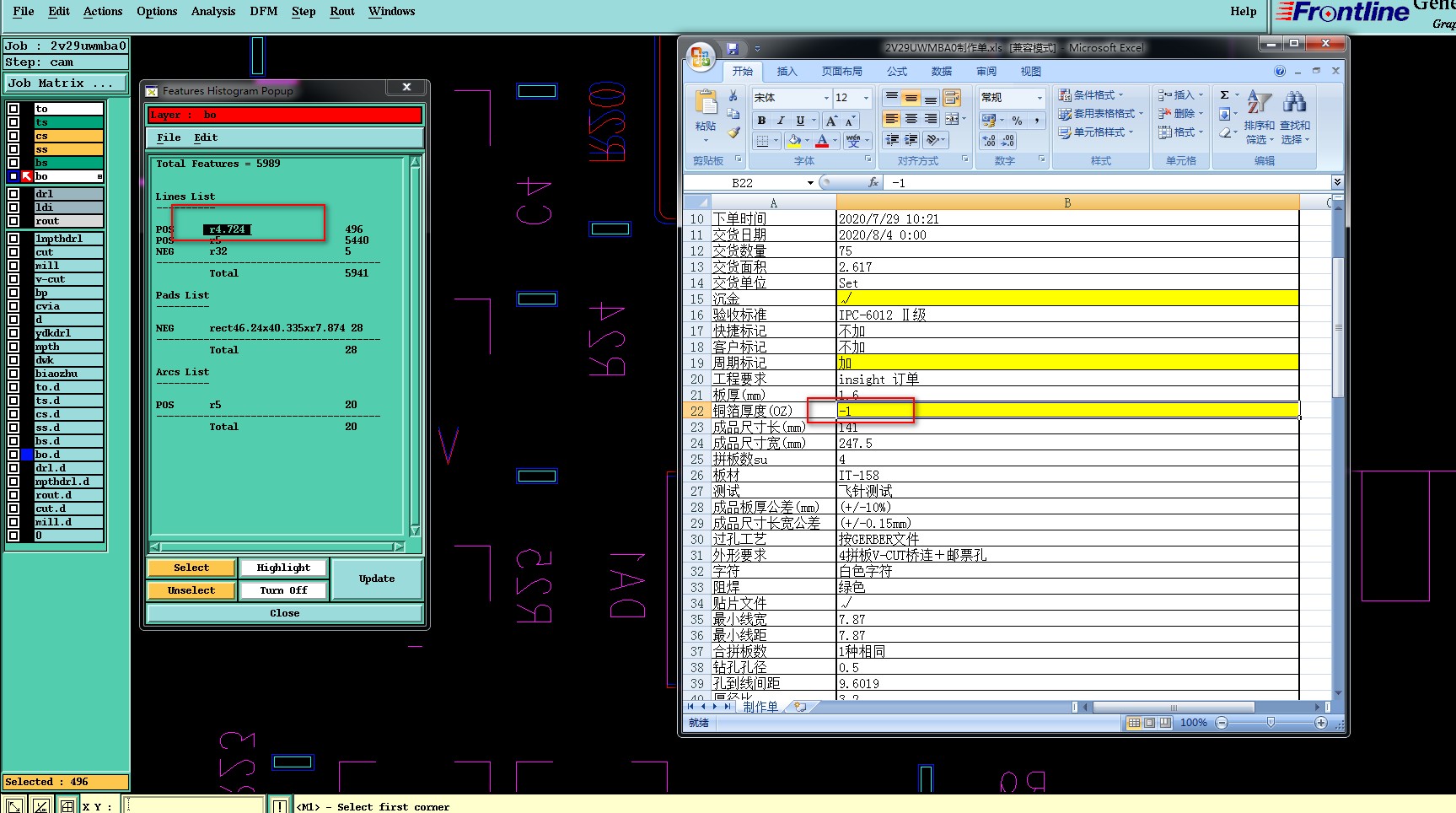Switch to the 页面布局 ribbon tab
This screenshot has height=813, width=1456.
(841, 72)
